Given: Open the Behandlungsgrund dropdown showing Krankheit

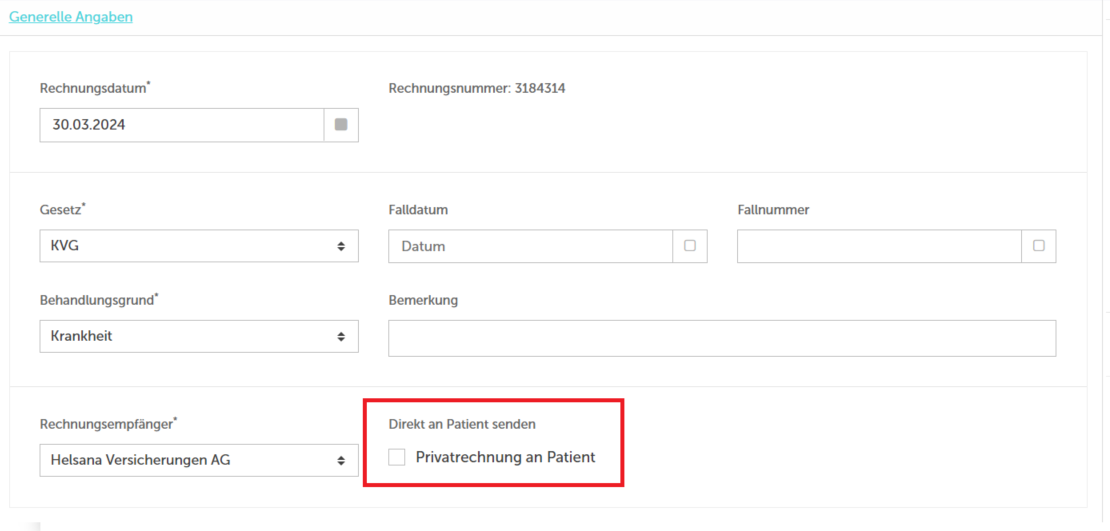Looking at the screenshot, I should tap(199, 336).
